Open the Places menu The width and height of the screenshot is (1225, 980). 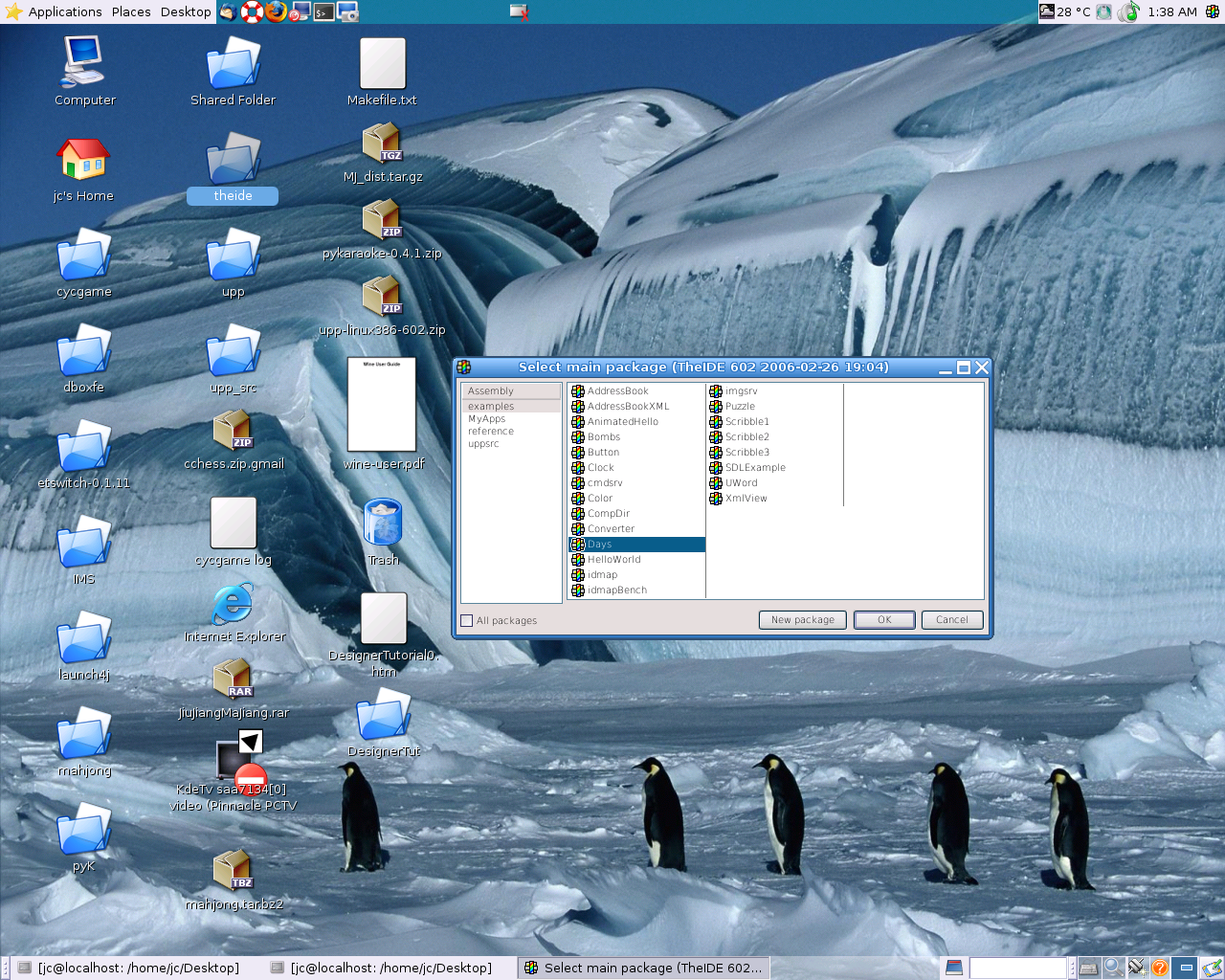(x=131, y=11)
